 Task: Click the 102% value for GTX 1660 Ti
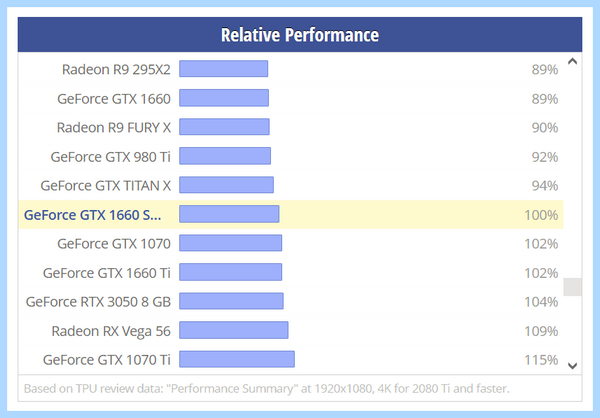click(541, 273)
